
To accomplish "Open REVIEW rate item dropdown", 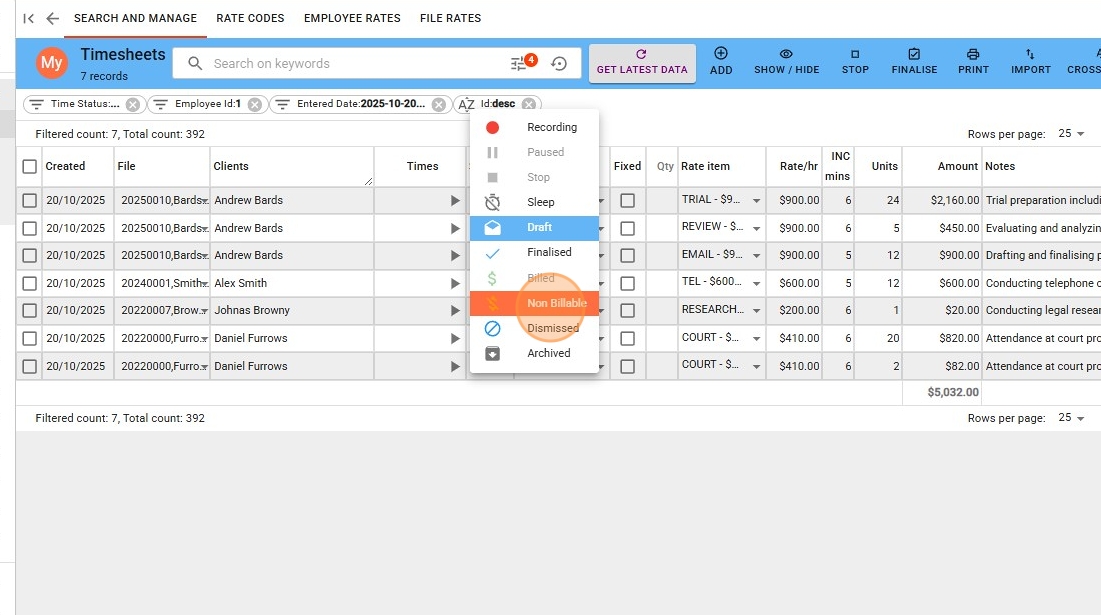I will (756, 229).
